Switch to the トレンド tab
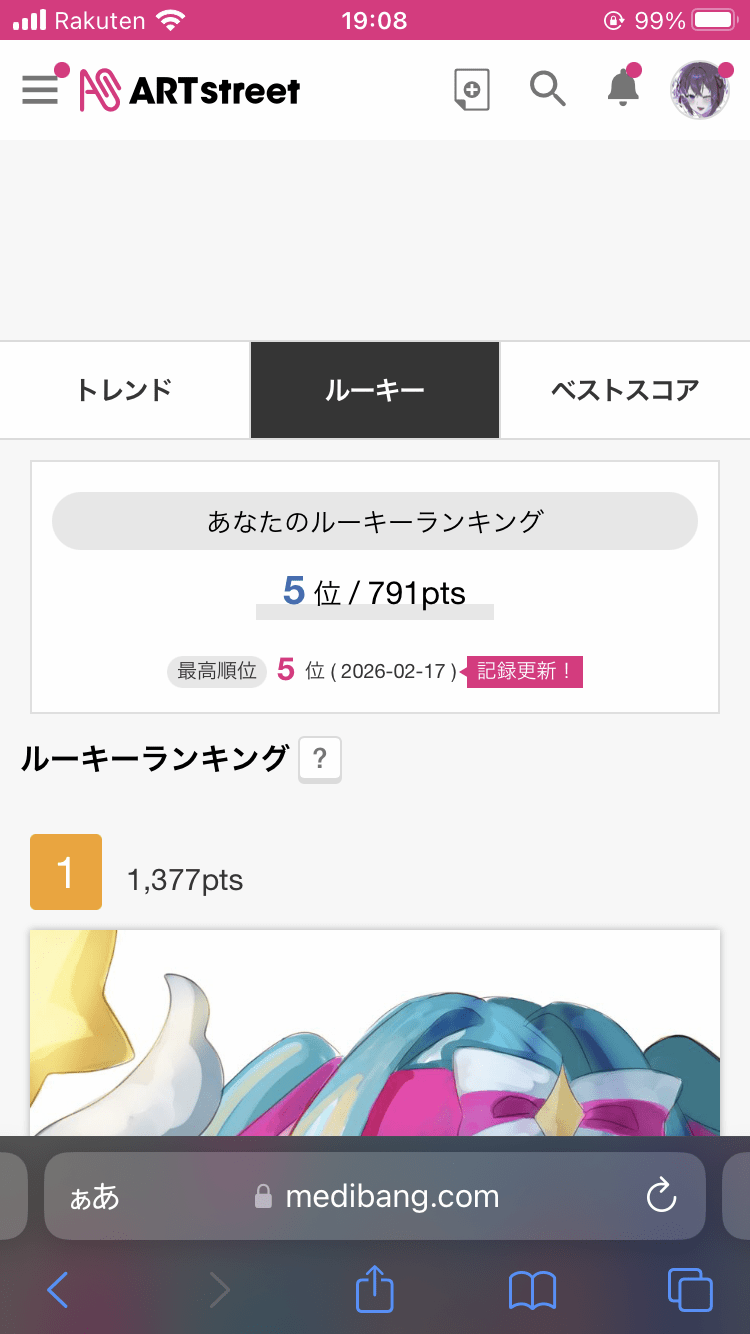This screenshot has height=1334, width=750. tap(125, 390)
